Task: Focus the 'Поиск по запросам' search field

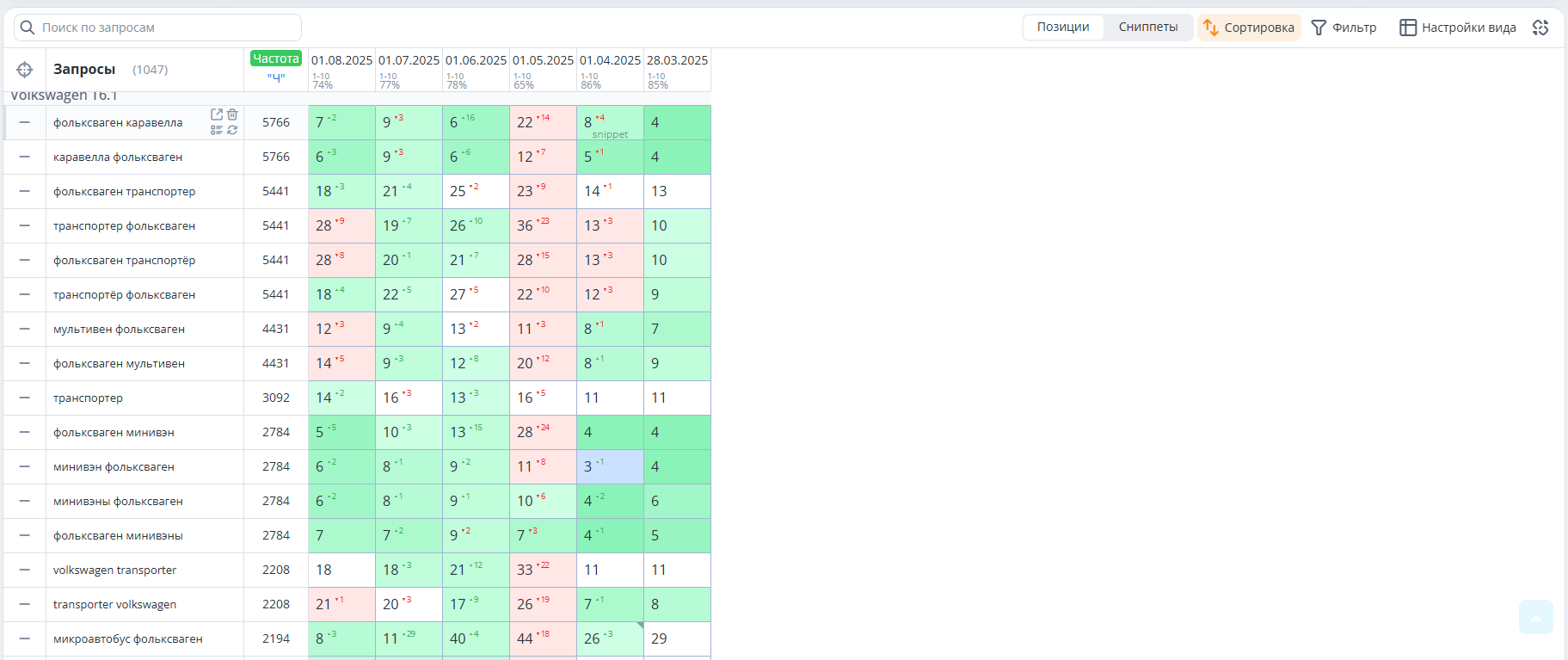Action: (x=157, y=28)
